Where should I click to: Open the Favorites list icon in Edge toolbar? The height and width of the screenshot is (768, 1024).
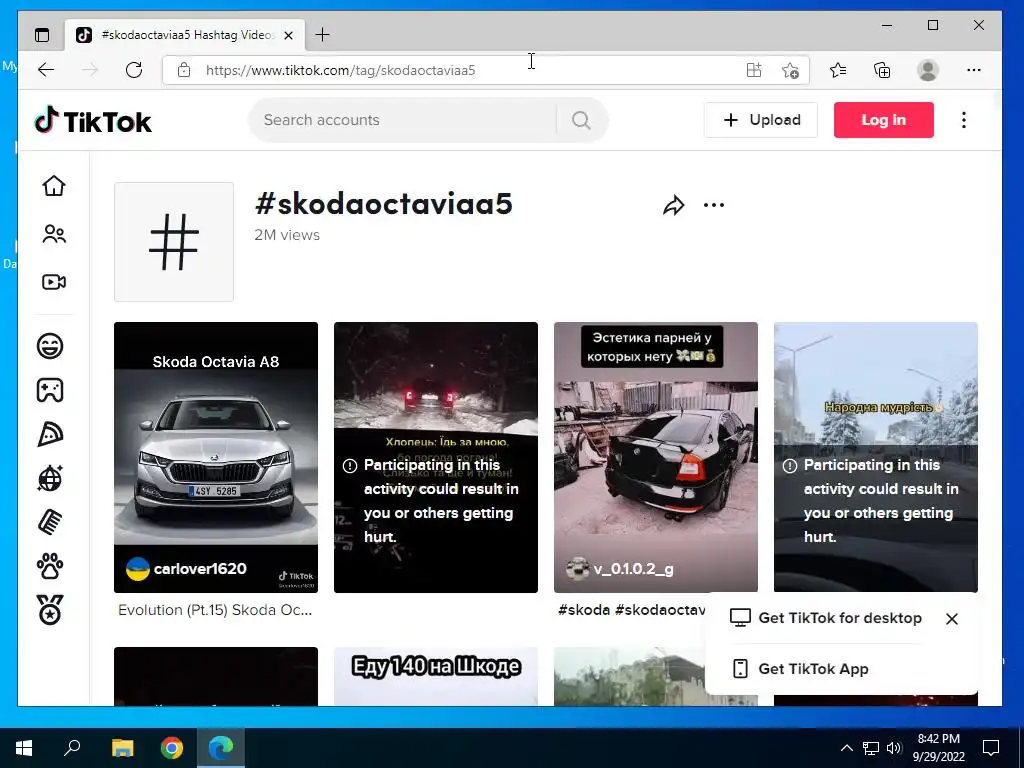point(838,70)
